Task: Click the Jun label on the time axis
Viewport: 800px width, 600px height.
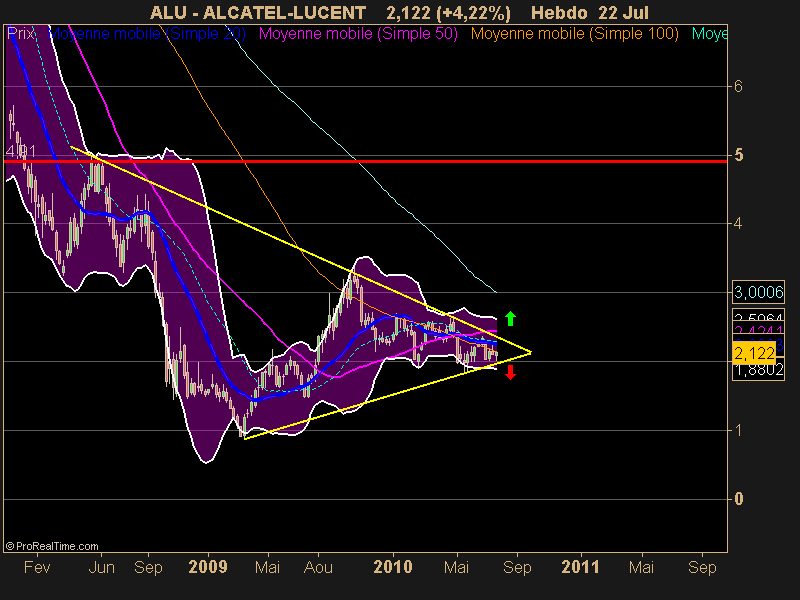Action: coord(102,567)
